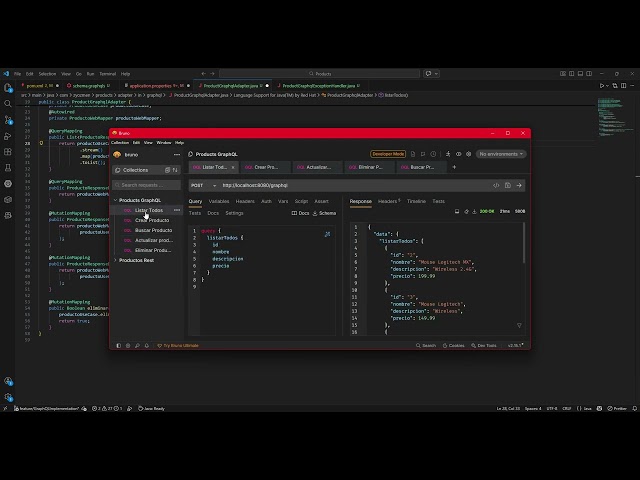Open VS Code Testing flask icon

pyautogui.click(x=8, y=168)
